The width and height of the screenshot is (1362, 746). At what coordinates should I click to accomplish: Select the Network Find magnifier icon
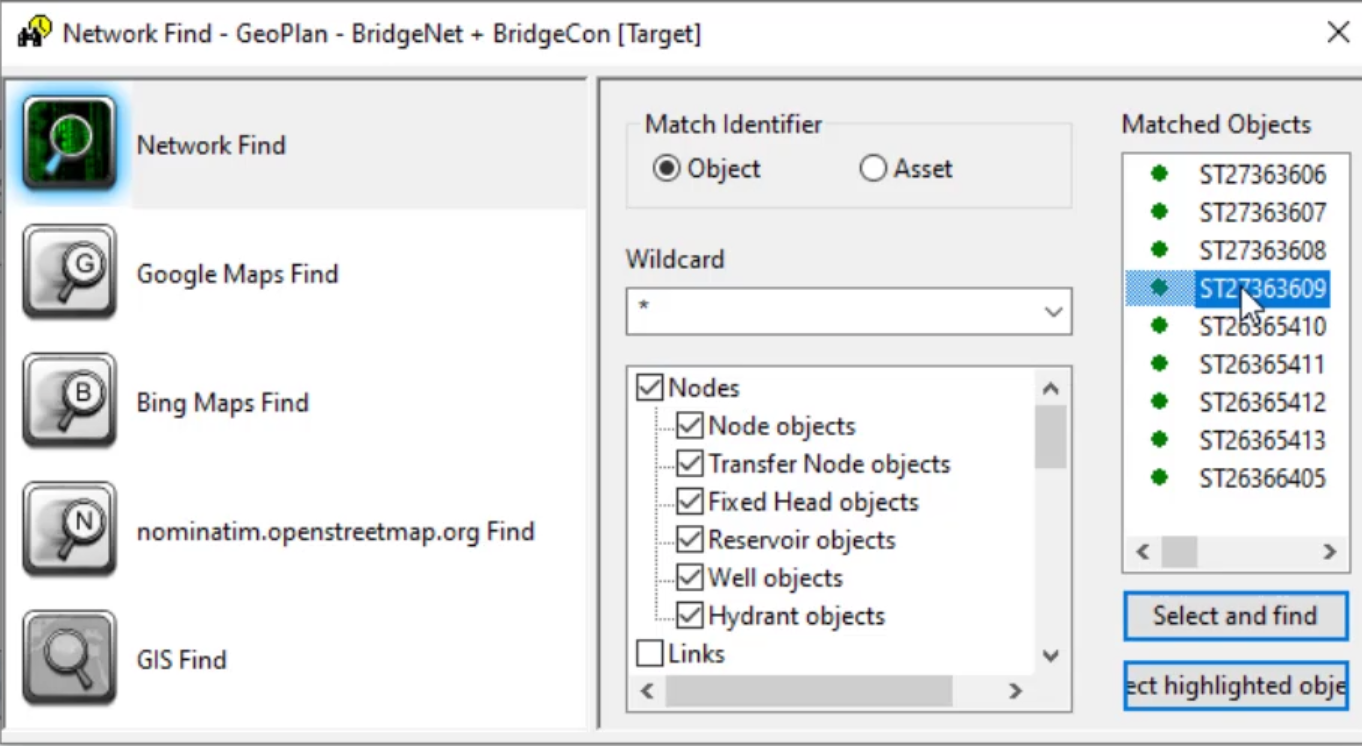tap(69, 144)
